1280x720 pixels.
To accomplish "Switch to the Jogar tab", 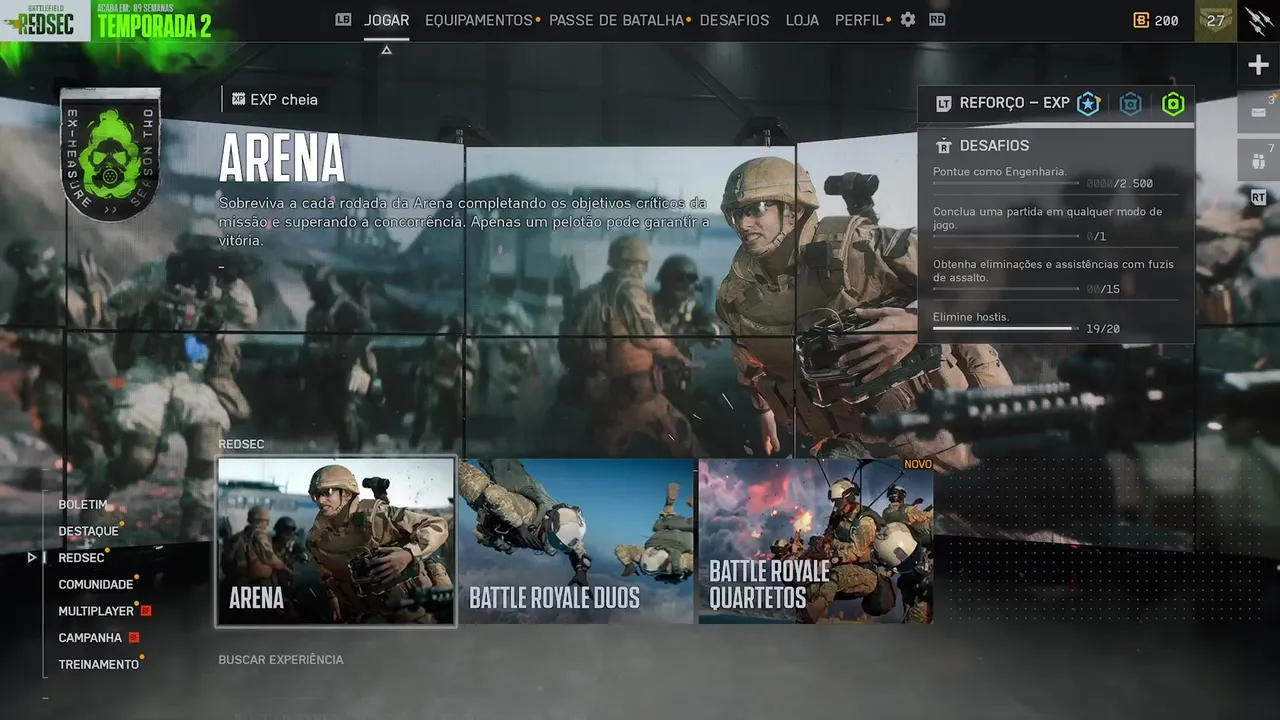I will (386, 20).
